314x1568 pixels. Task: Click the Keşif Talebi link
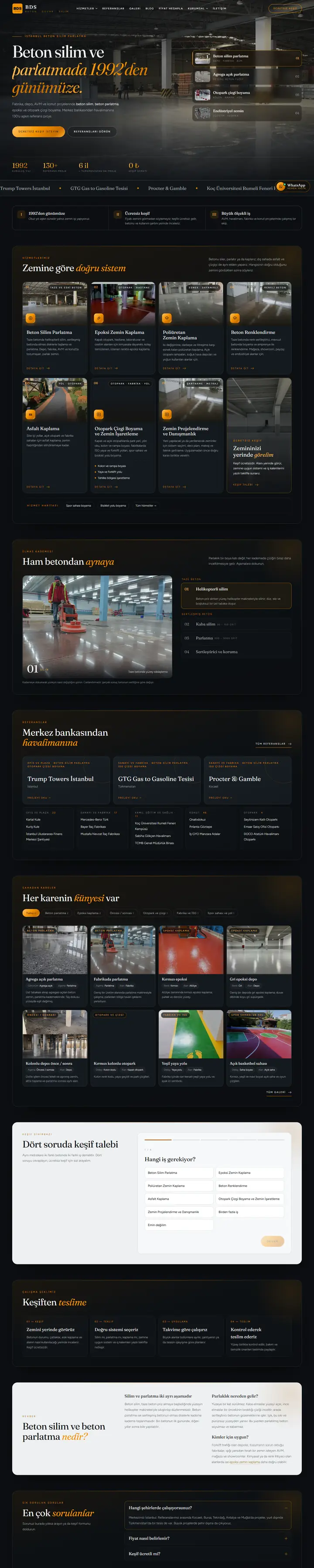[x=246, y=484]
